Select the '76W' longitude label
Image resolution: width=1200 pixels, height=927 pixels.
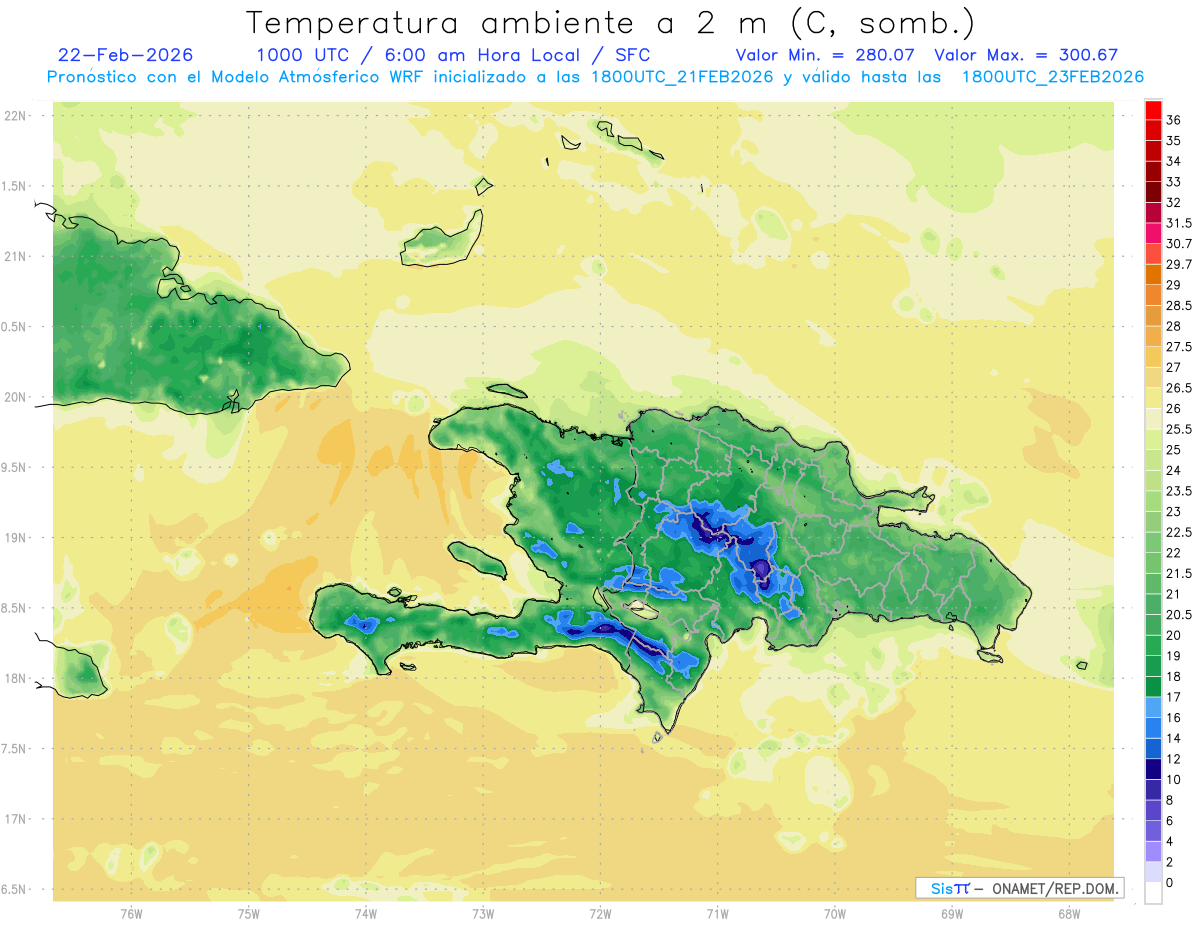coord(131,914)
